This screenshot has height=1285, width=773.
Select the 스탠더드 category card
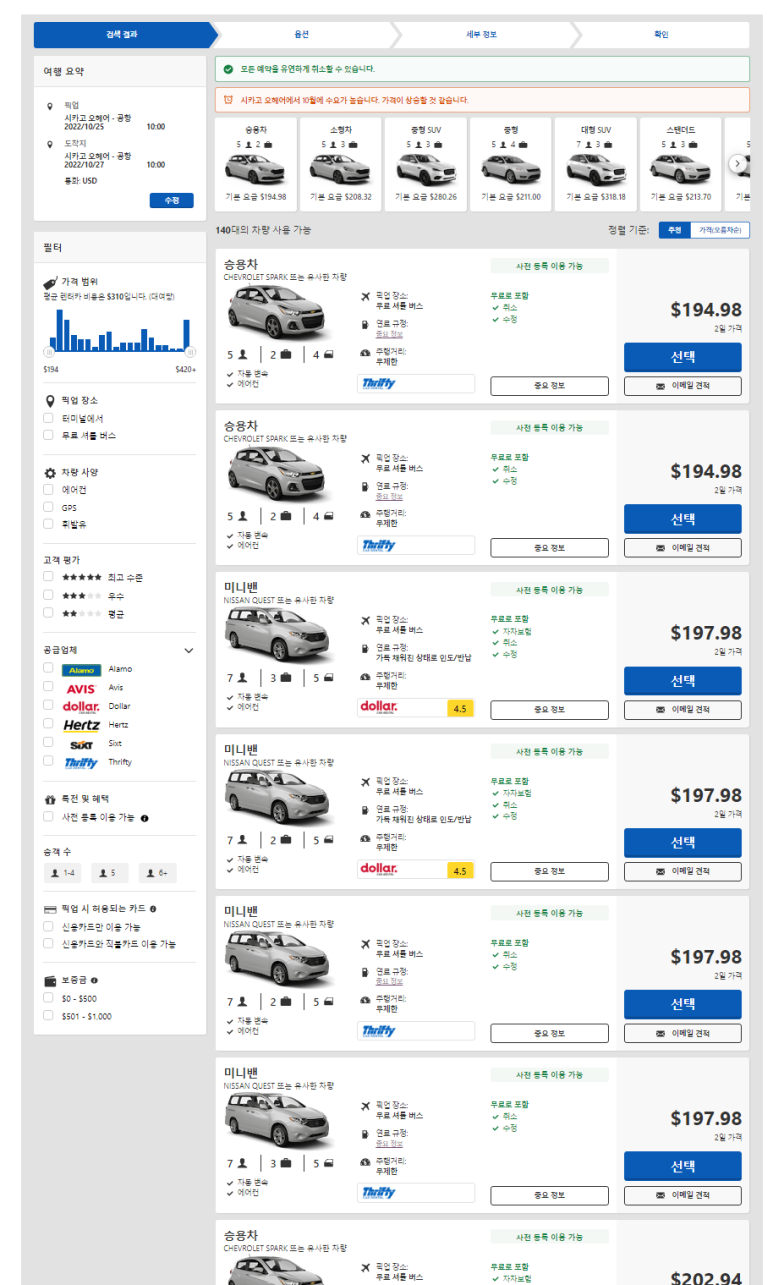(681, 164)
